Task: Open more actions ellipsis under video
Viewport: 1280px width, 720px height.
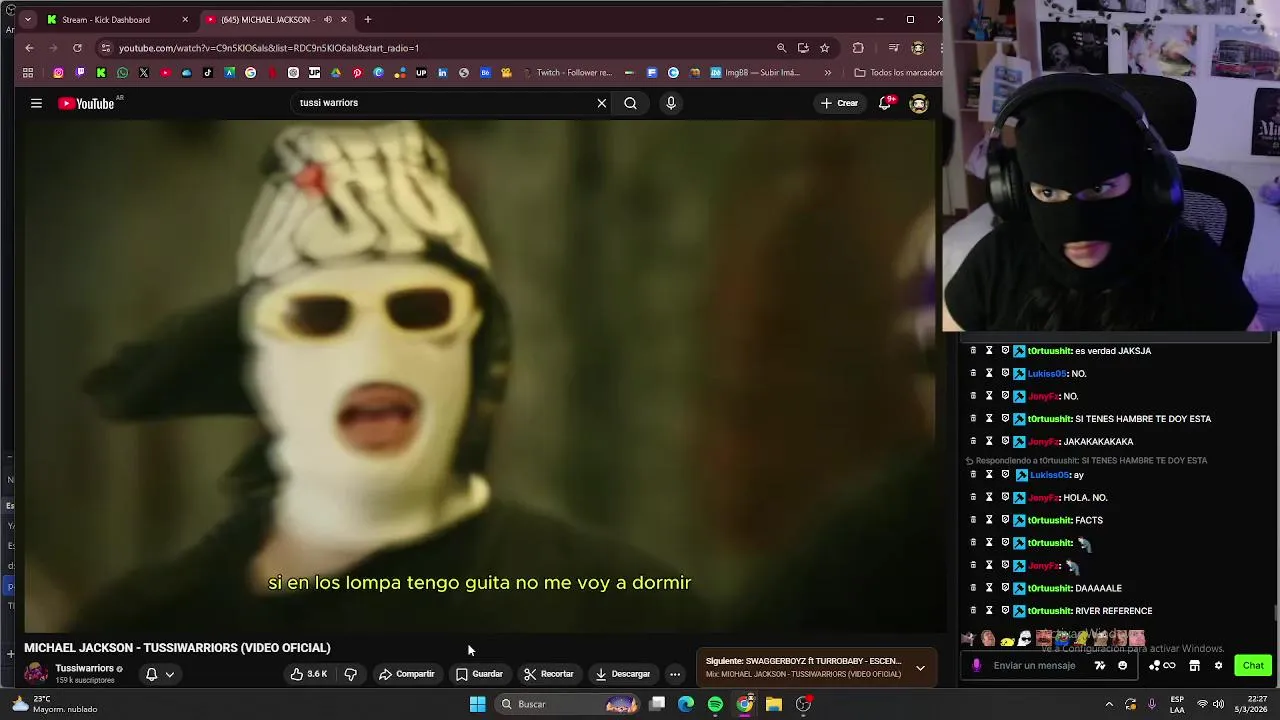Action: tap(675, 674)
